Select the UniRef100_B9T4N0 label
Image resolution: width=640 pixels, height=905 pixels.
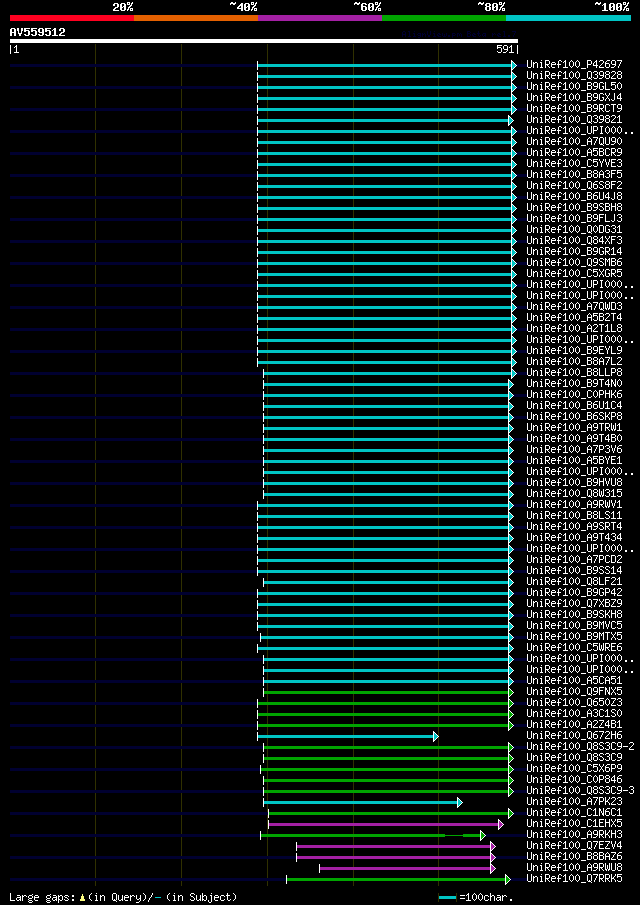click(574, 383)
